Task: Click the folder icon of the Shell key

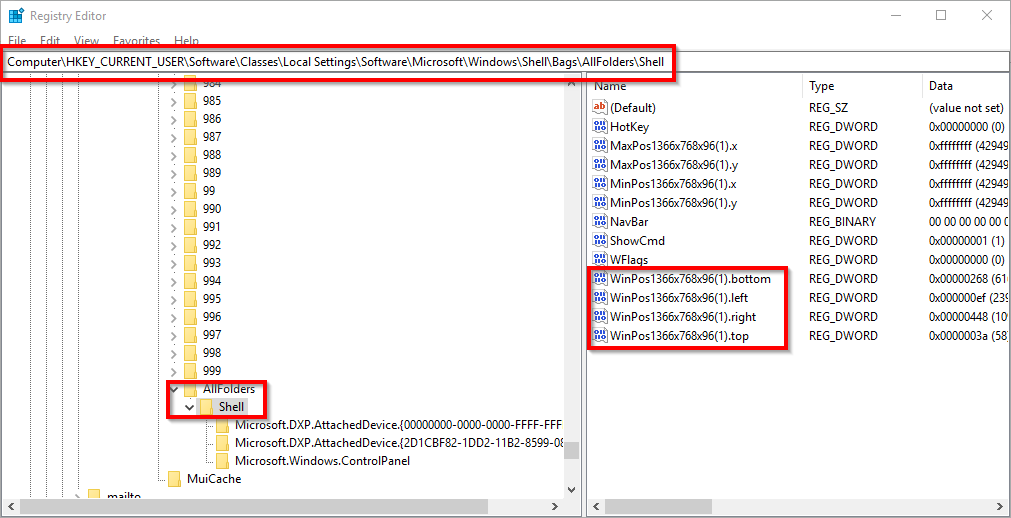Action: 206,407
